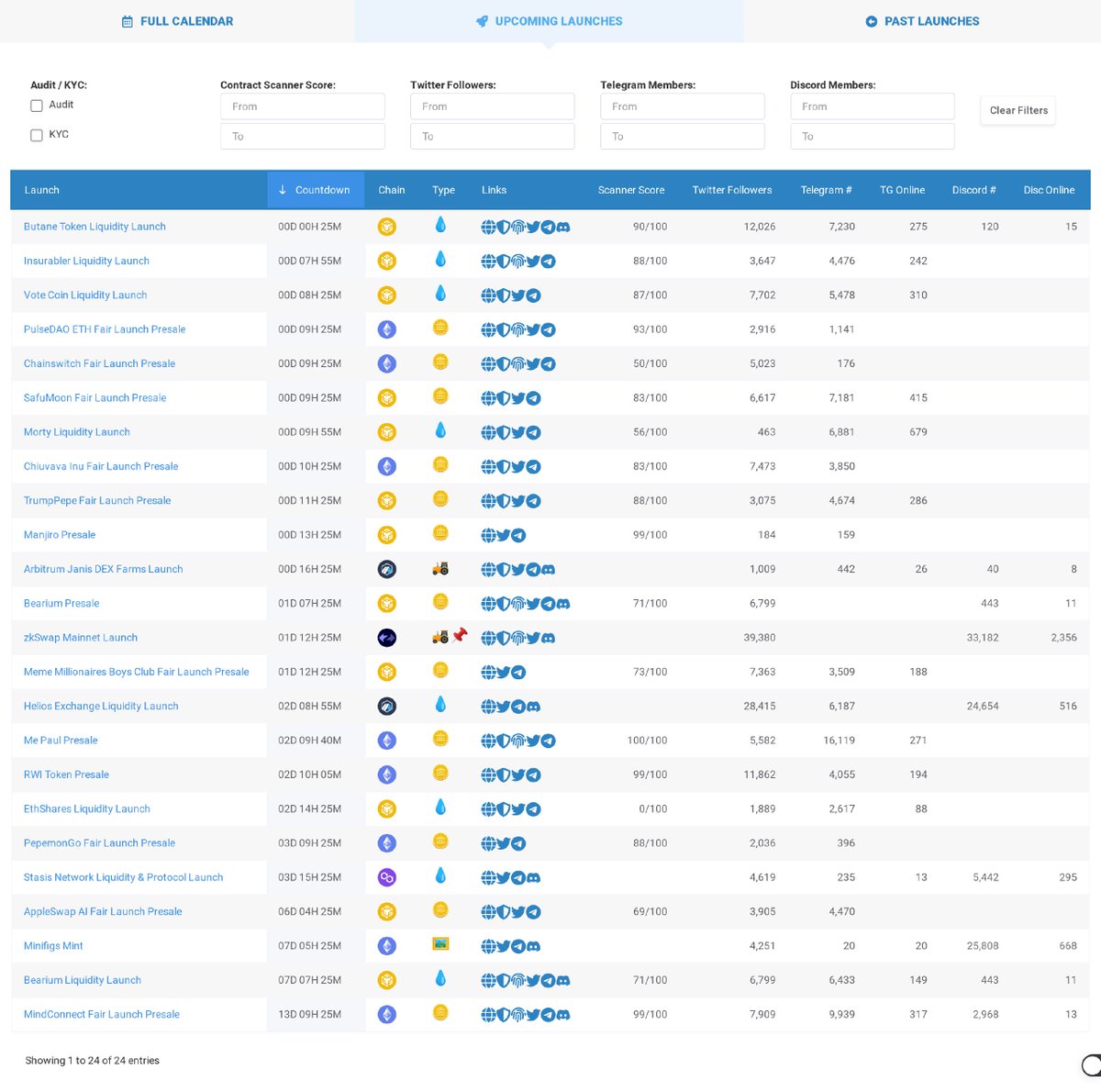Click Vote Coin row Twitter icon
Viewport: 1101px width, 1092px height.
(517, 295)
